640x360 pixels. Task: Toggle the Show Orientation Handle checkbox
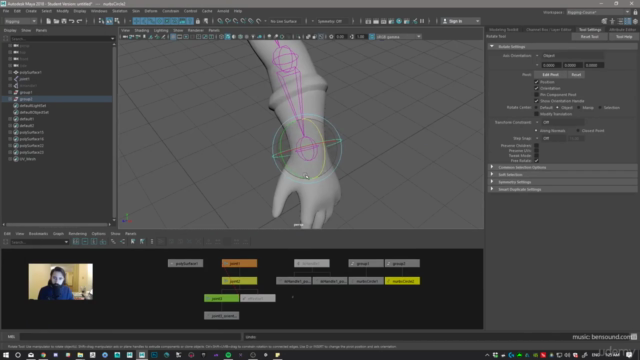pos(536,101)
